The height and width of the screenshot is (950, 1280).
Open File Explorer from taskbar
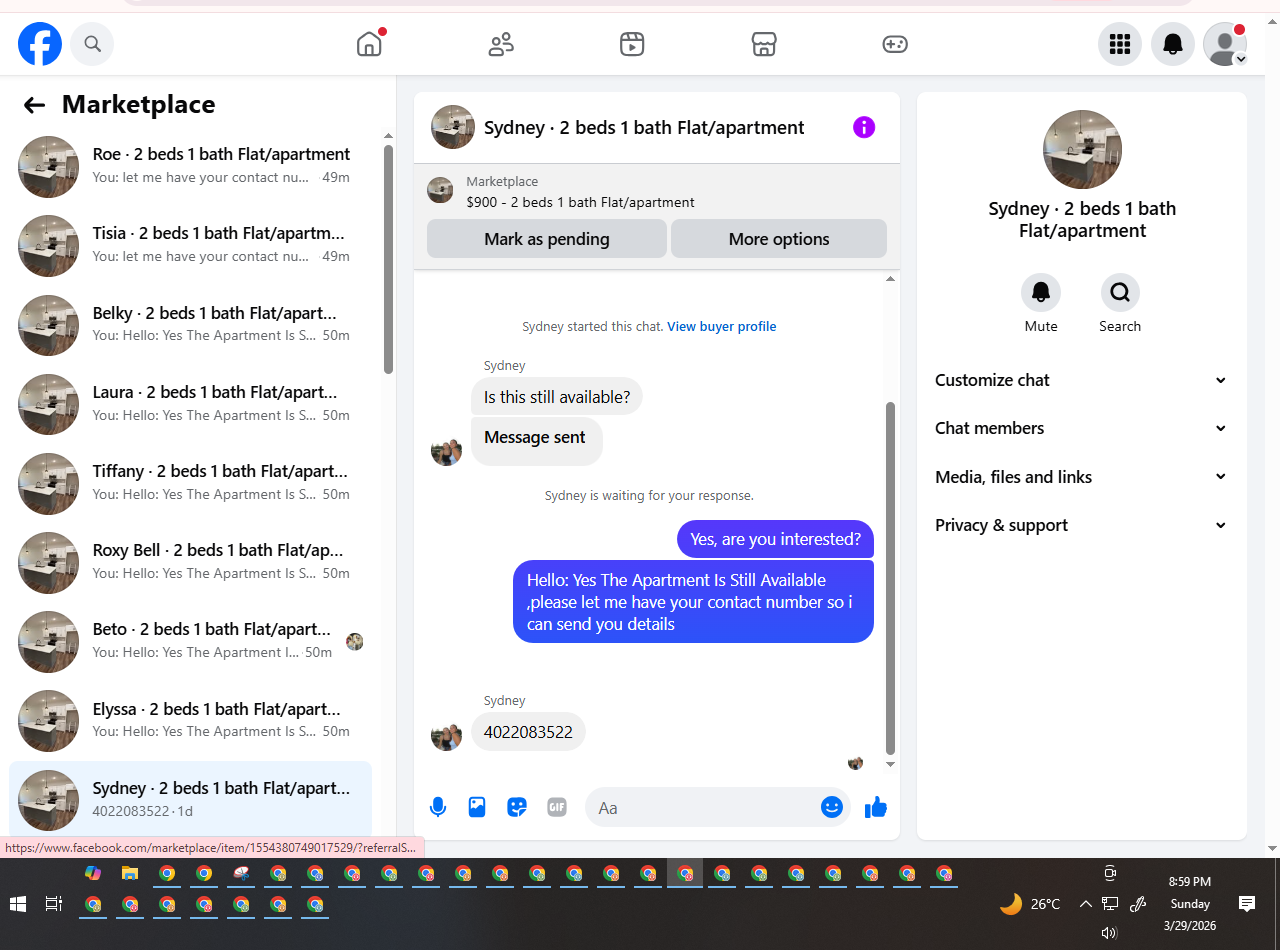[x=129, y=873]
